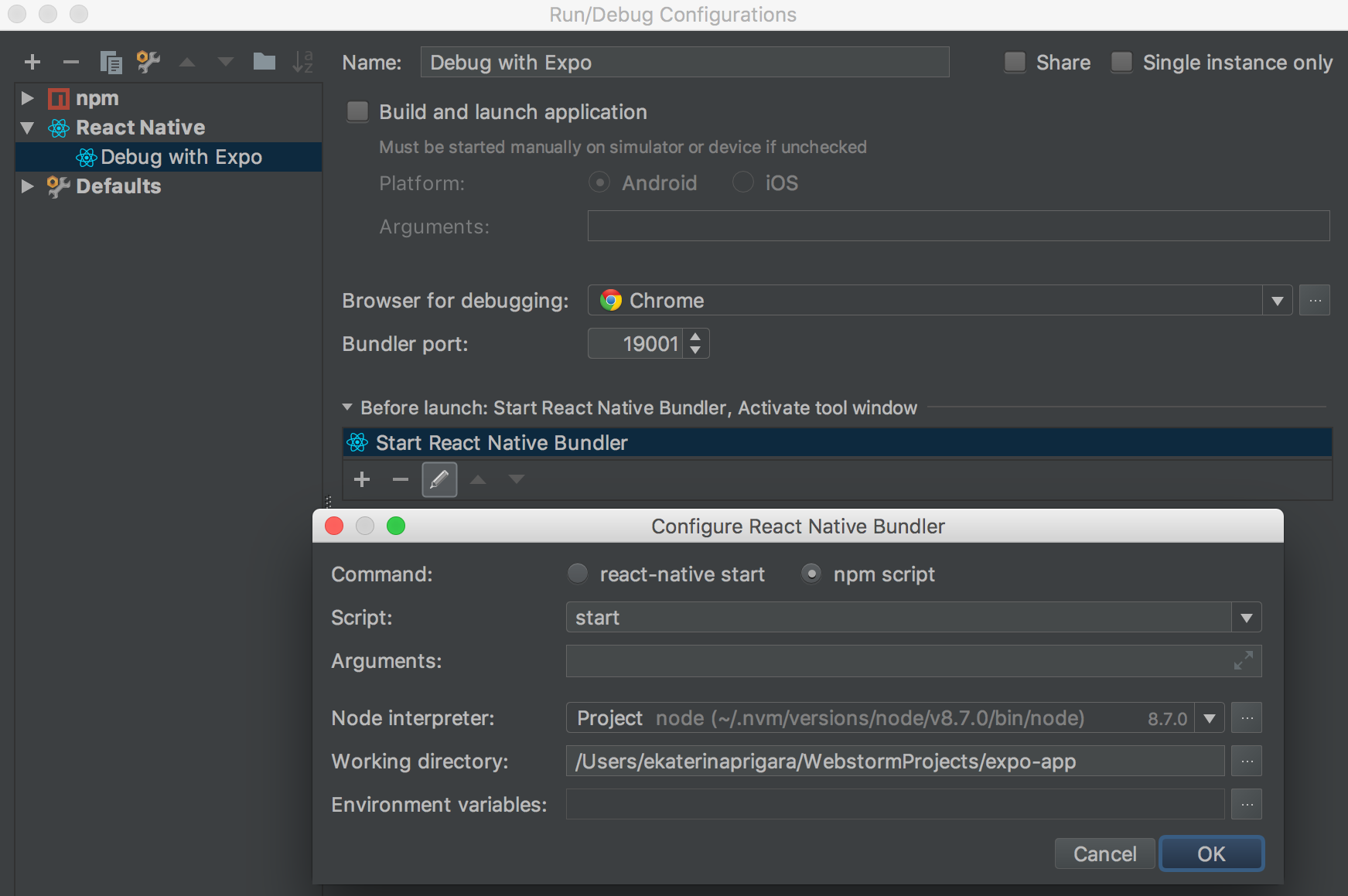
Task: Browse for Working directory with ellipsis button
Action: tap(1247, 761)
